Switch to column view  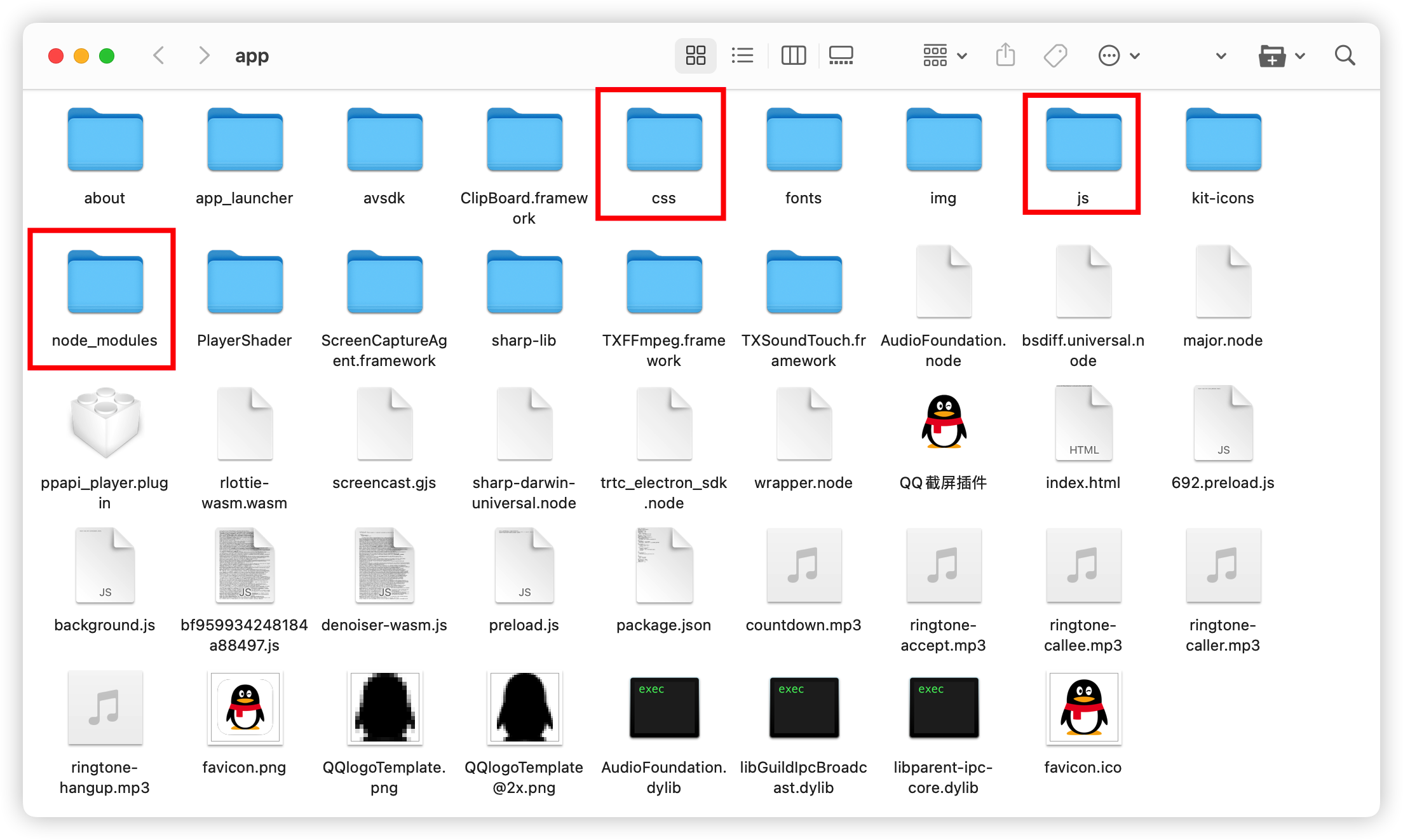click(793, 56)
